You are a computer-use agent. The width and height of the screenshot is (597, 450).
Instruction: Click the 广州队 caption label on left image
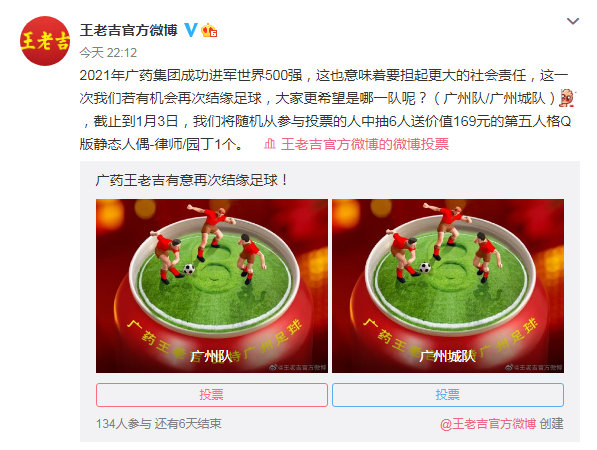(211, 357)
